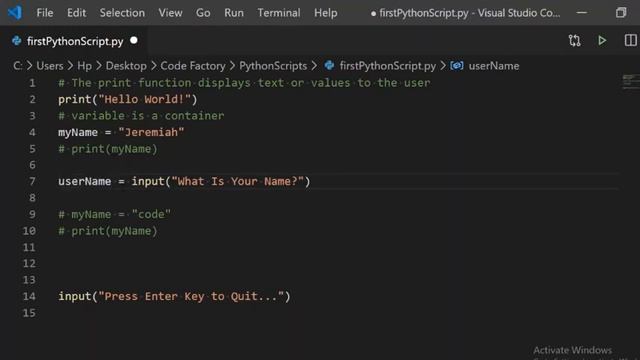Viewport: 640px width, 360px height.
Task: Open the Go menu
Action: 203,13
